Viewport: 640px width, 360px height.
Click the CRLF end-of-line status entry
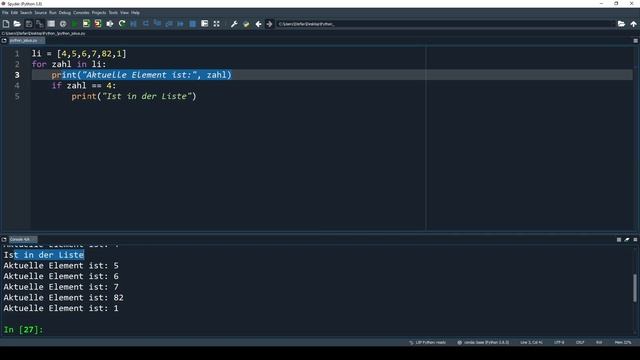click(x=580, y=342)
